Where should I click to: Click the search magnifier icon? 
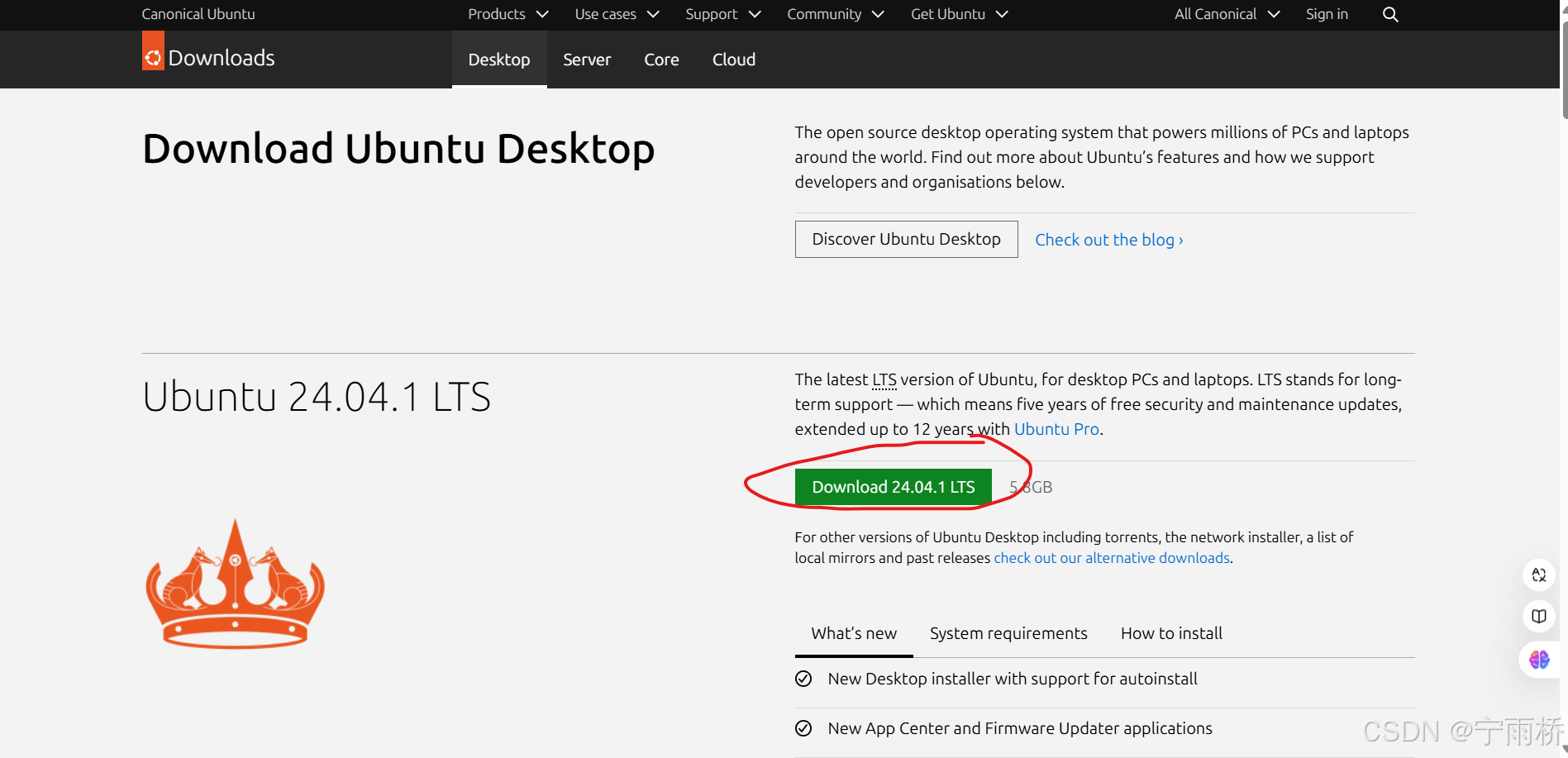coord(1390,14)
